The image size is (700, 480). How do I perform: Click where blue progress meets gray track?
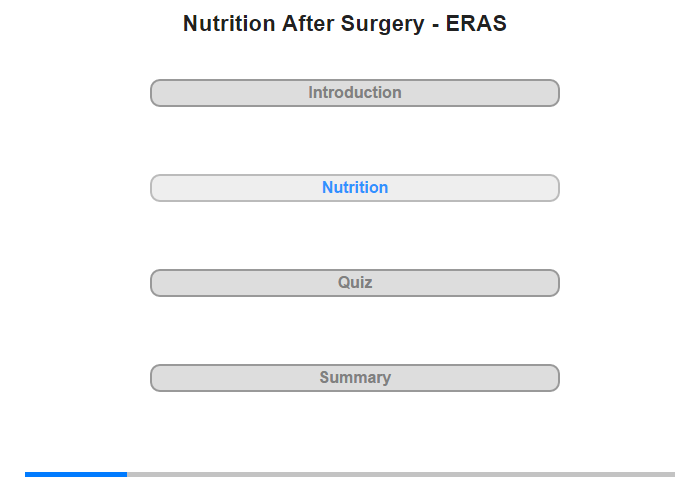[x=127, y=474]
